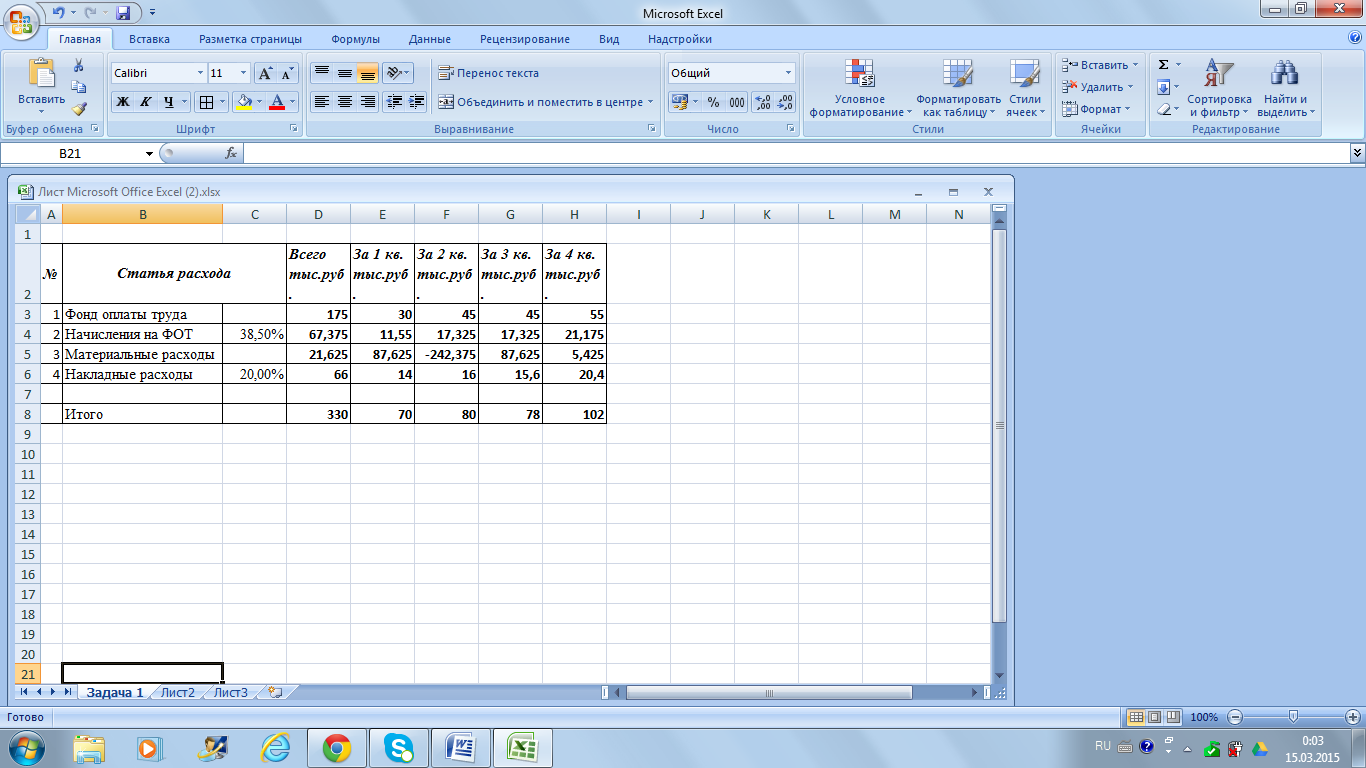Viewport: 1366px width, 768px height.
Task: Open the Общий number format dropdown
Action: [788, 73]
